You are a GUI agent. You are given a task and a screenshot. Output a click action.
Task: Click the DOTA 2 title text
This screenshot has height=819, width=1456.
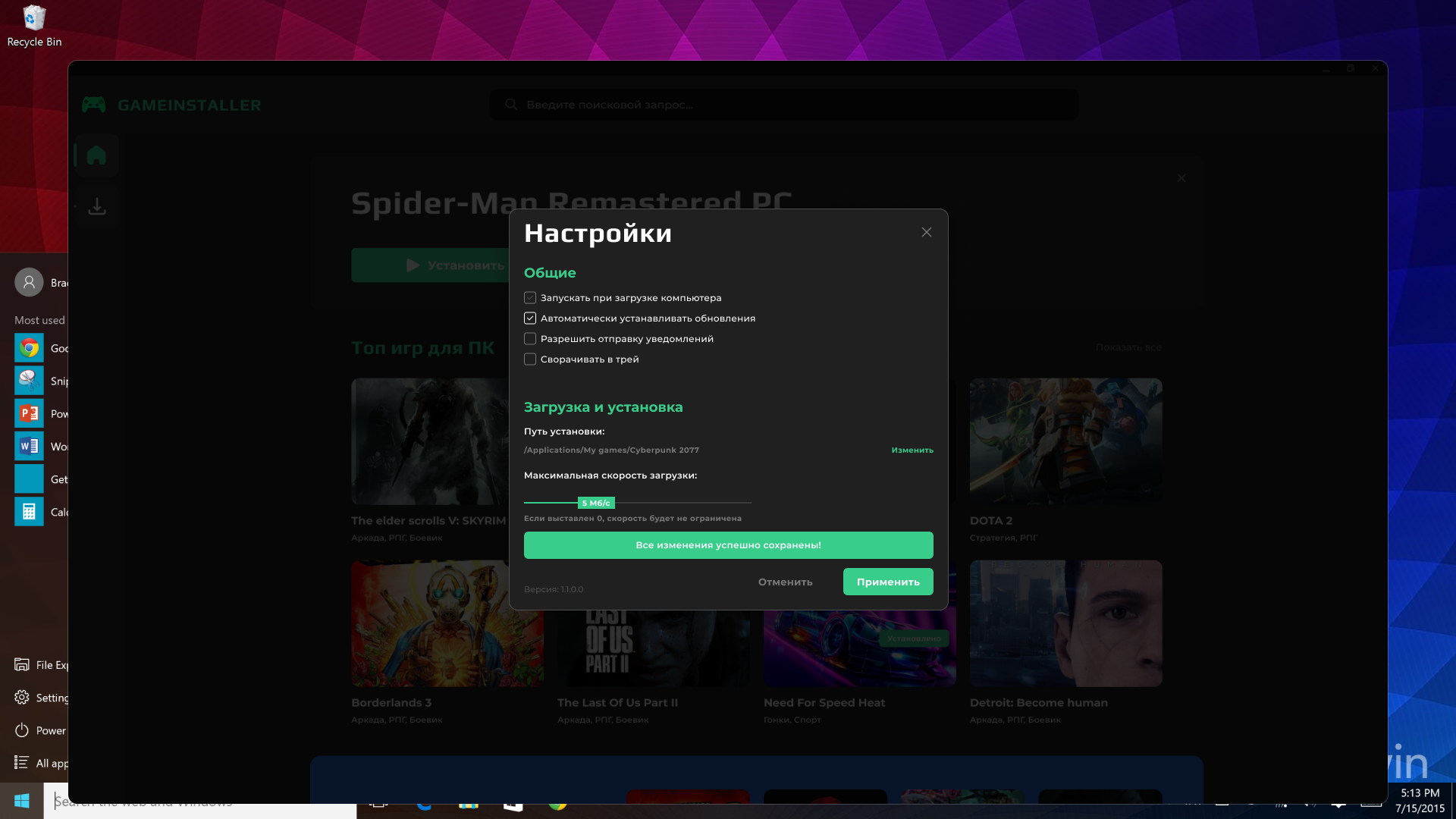tap(991, 521)
